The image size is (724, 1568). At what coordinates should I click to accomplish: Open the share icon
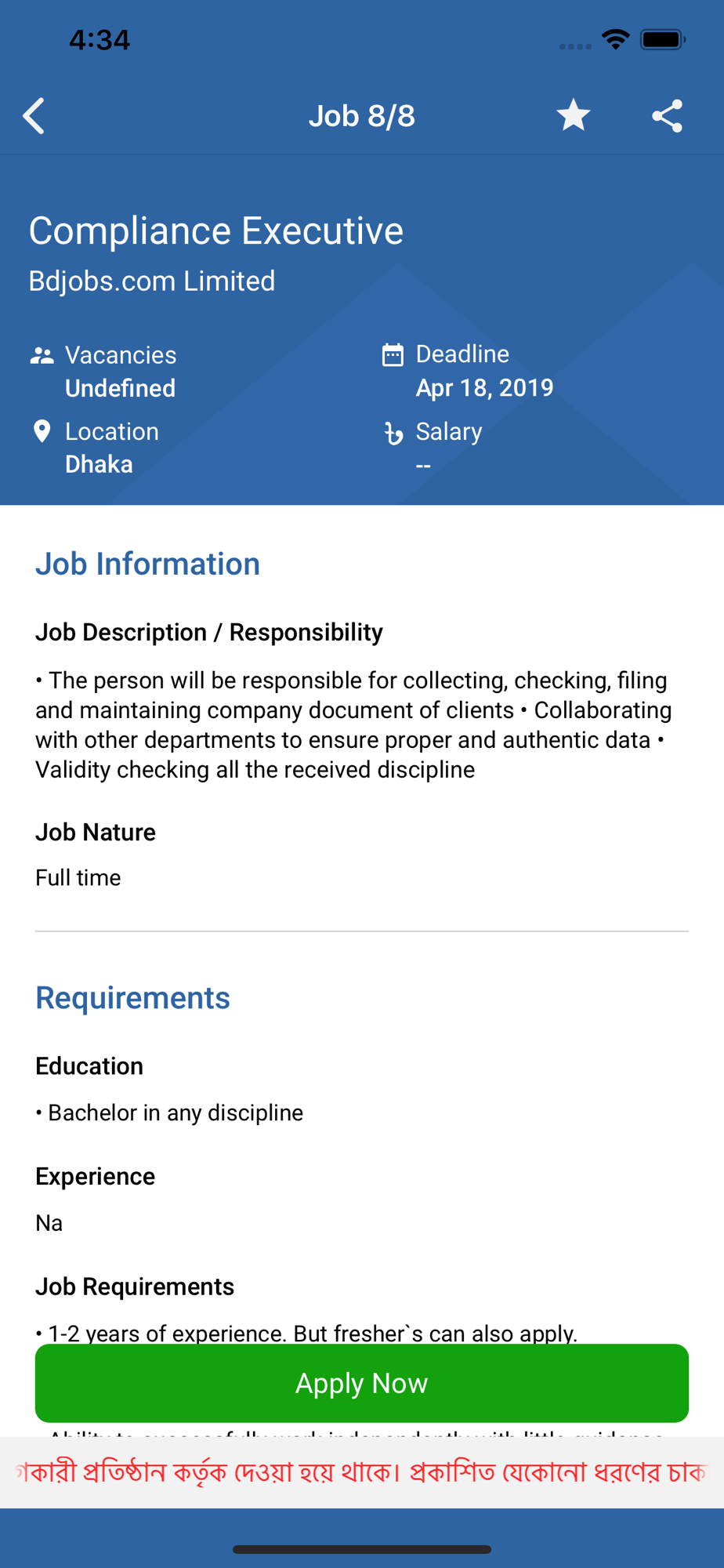668,116
